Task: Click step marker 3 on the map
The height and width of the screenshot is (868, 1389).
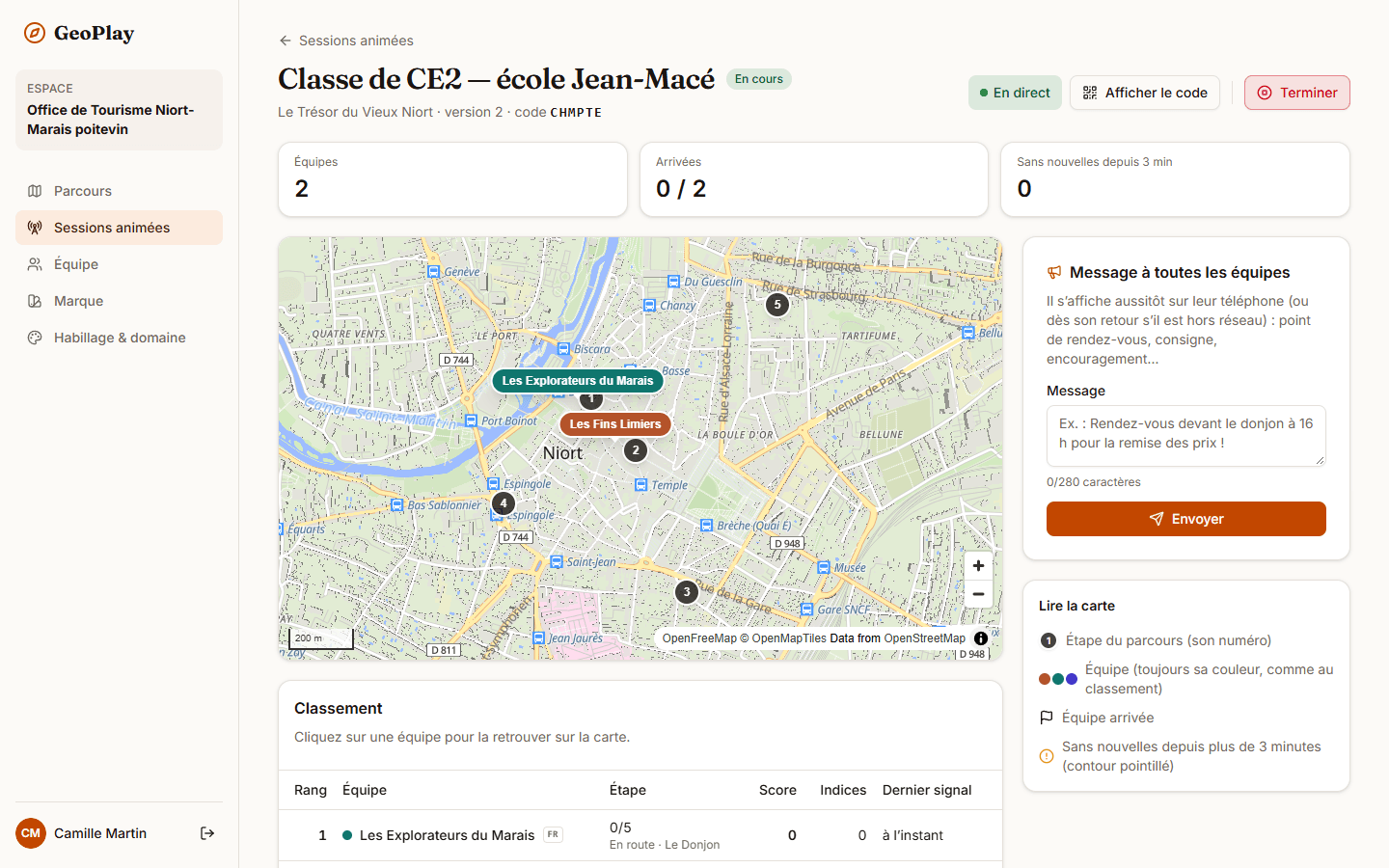Action: (x=687, y=592)
